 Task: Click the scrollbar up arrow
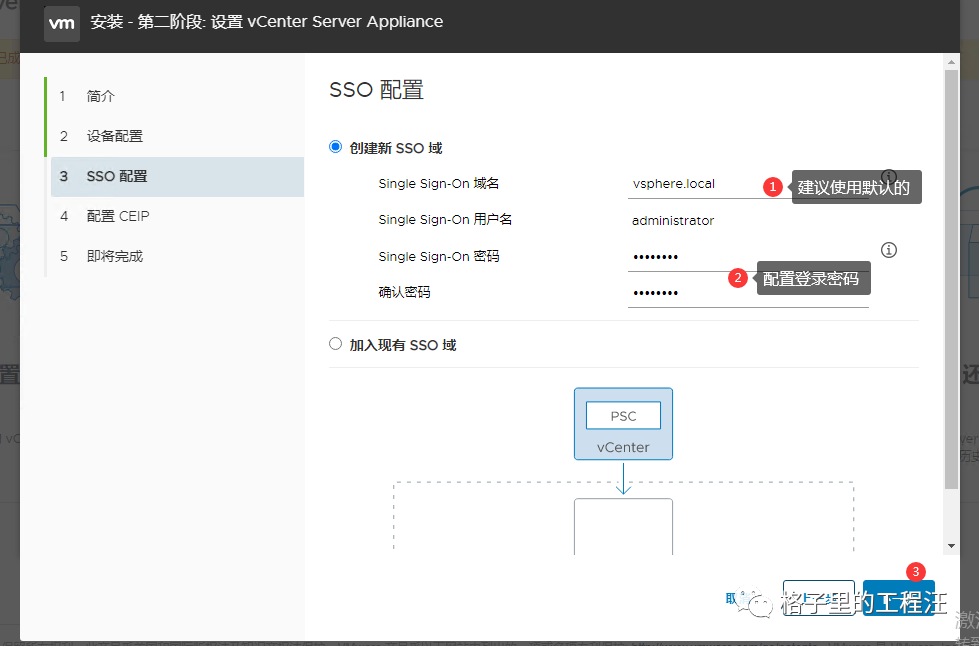[951, 62]
